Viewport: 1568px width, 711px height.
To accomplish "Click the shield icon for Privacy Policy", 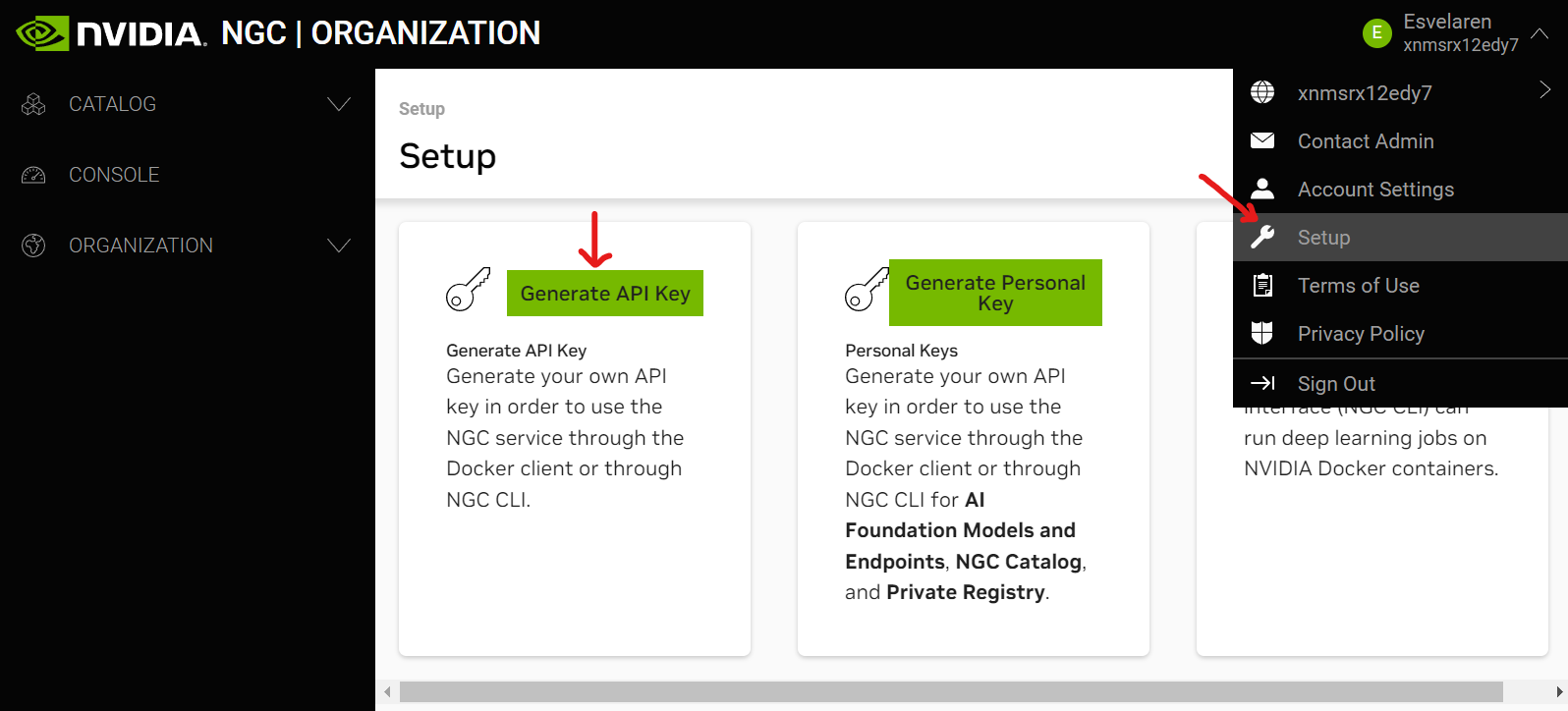I will point(1262,333).
